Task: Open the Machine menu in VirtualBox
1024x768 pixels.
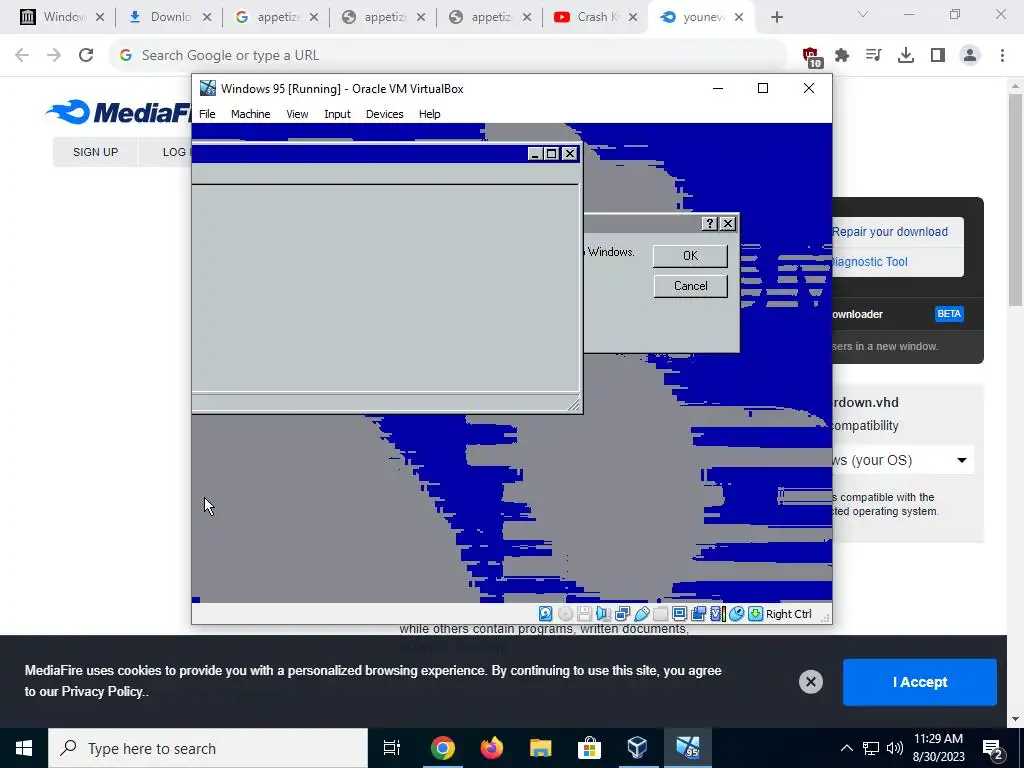Action: (x=250, y=114)
